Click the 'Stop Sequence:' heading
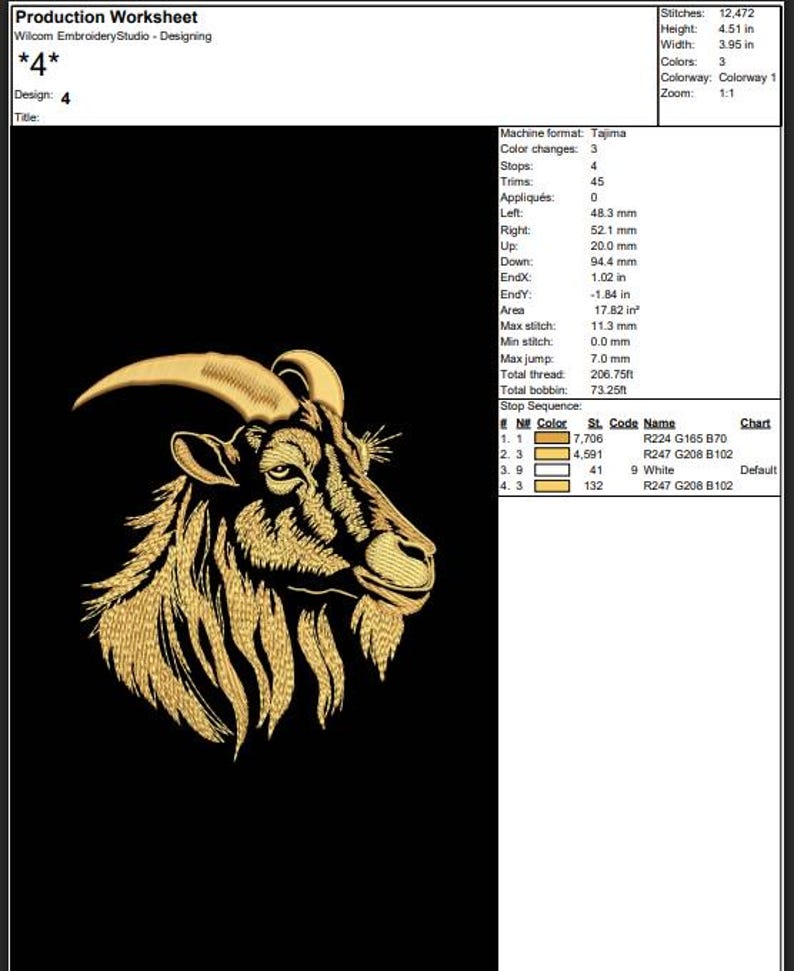 click(x=541, y=406)
